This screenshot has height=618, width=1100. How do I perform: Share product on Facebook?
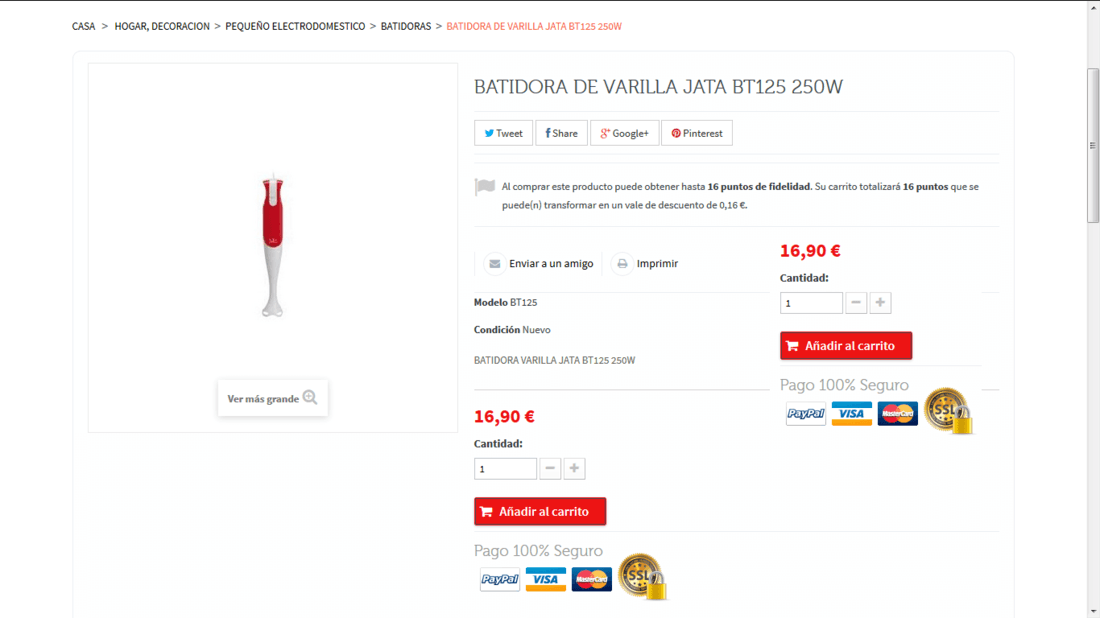(x=561, y=133)
